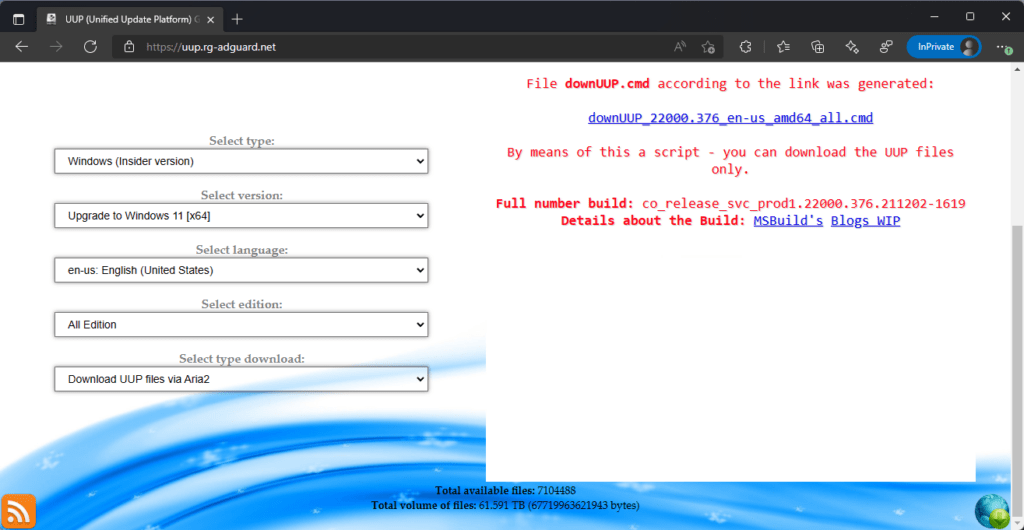Click the Total available files 7104488 text
This screenshot has height=530, width=1024.
(x=505, y=490)
